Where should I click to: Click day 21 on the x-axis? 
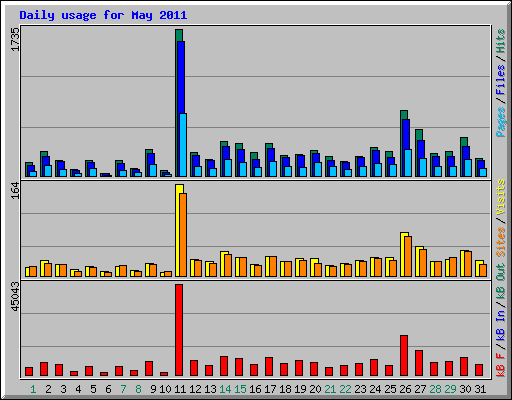[x=330, y=389]
